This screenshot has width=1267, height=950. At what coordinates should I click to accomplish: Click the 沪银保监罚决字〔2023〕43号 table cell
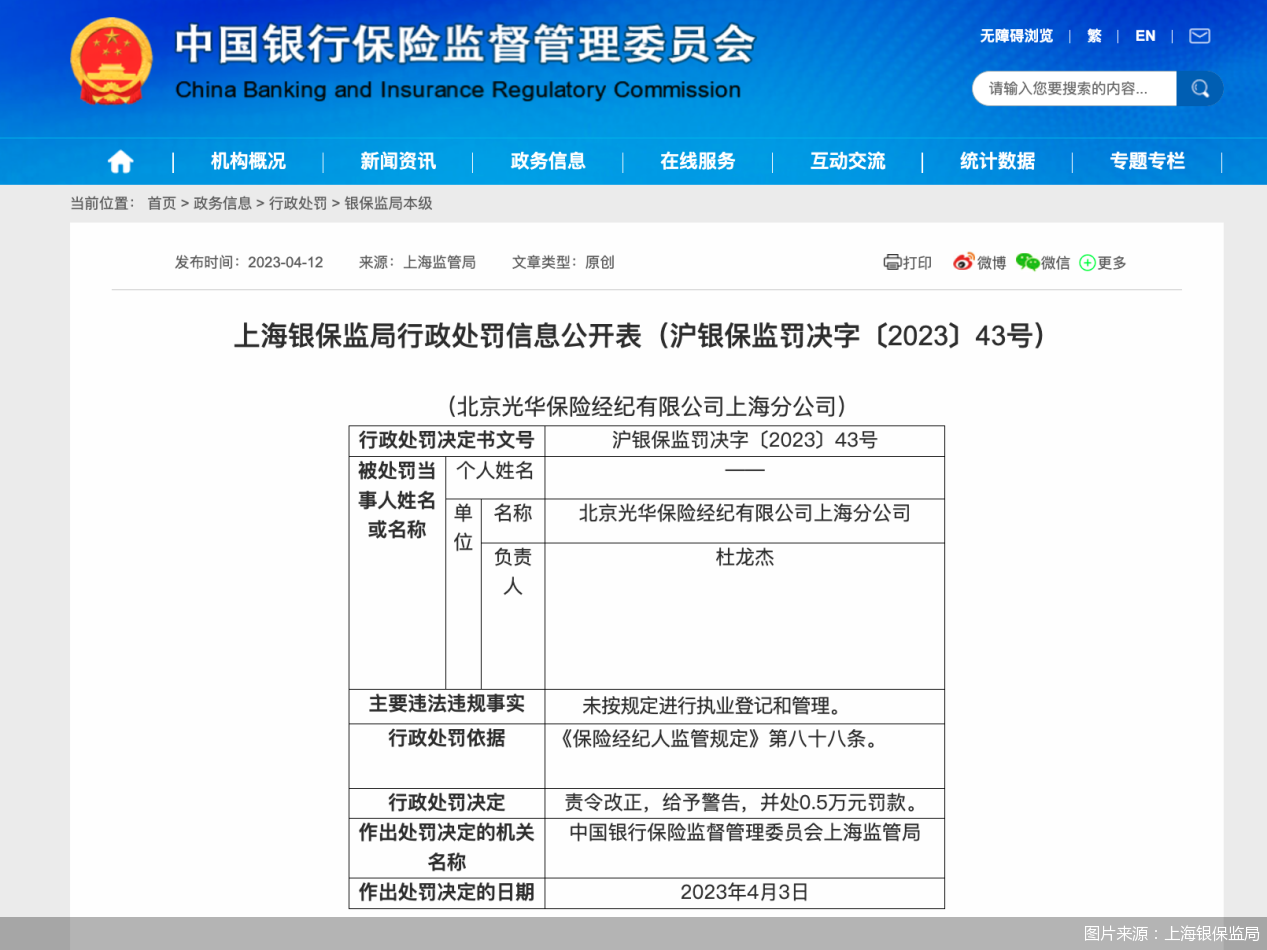pos(745,441)
